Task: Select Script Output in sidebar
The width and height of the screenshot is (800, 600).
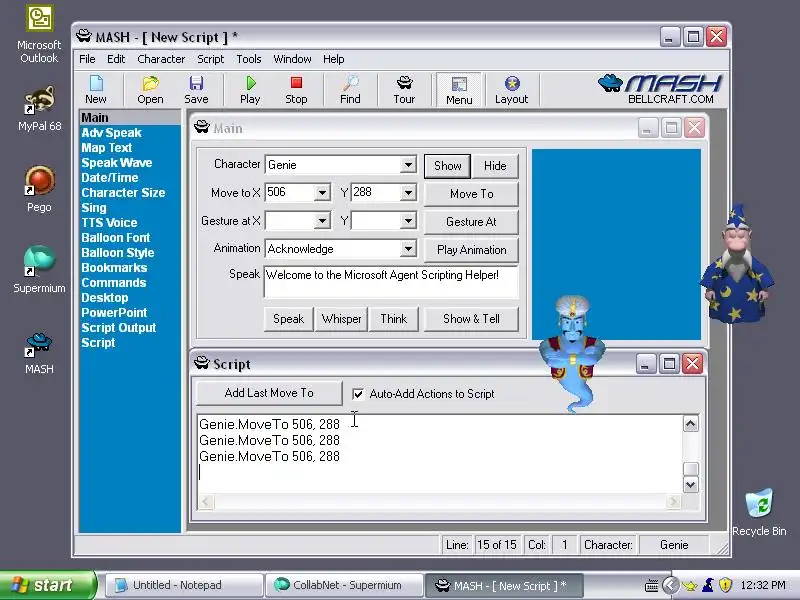Action: pyautogui.click(x=119, y=328)
